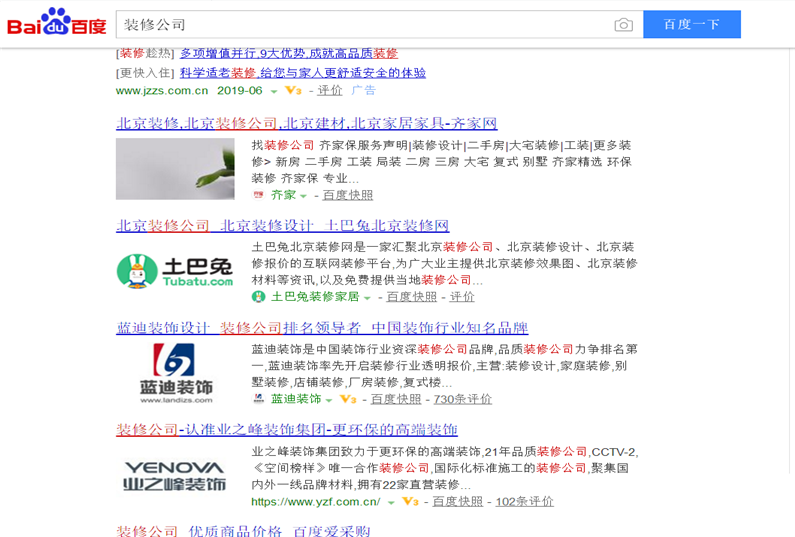Click the 蓝迪装饰 favicon
The height and width of the screenshot is (537, 795).
pos(259,399)
